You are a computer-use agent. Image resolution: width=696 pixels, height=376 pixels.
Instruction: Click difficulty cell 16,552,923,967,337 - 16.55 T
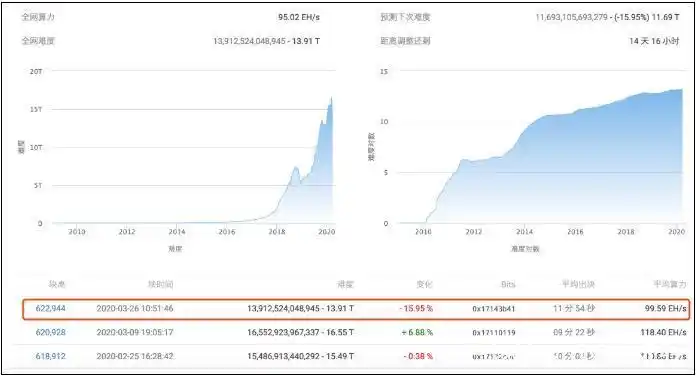click(301, 332)
